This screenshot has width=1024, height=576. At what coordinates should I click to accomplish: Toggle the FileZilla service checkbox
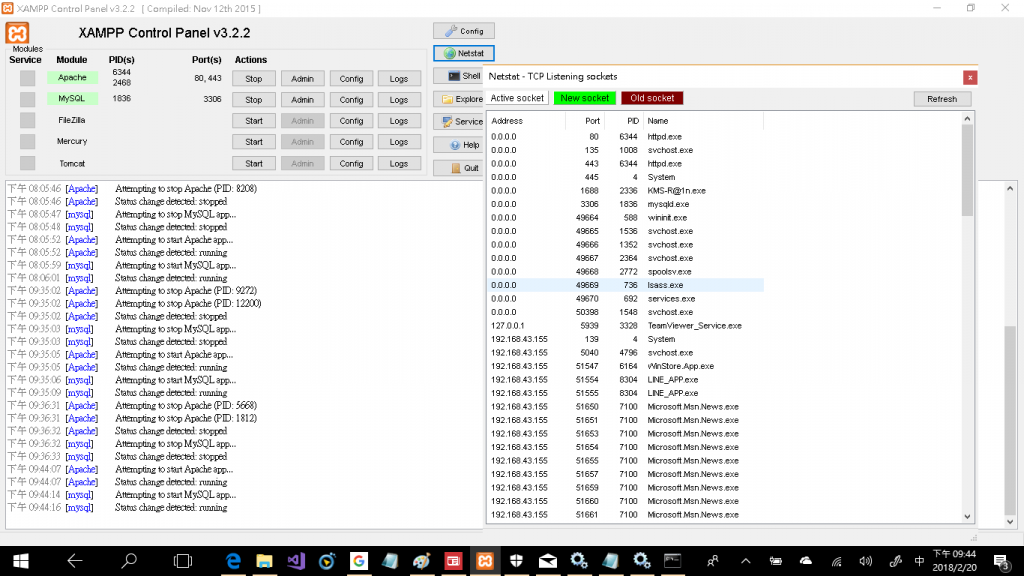(x=27, y=120)
